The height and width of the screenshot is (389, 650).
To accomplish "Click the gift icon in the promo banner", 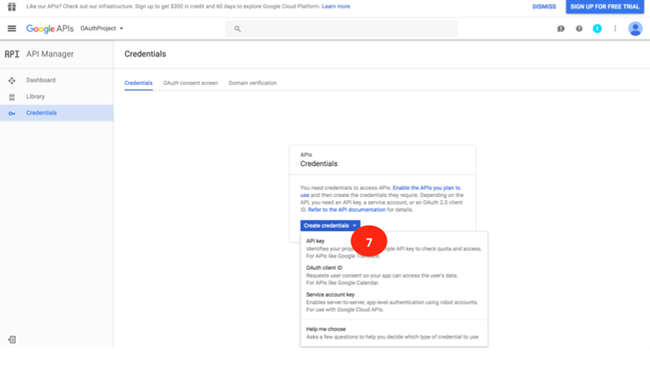I will tap(12, 7).
